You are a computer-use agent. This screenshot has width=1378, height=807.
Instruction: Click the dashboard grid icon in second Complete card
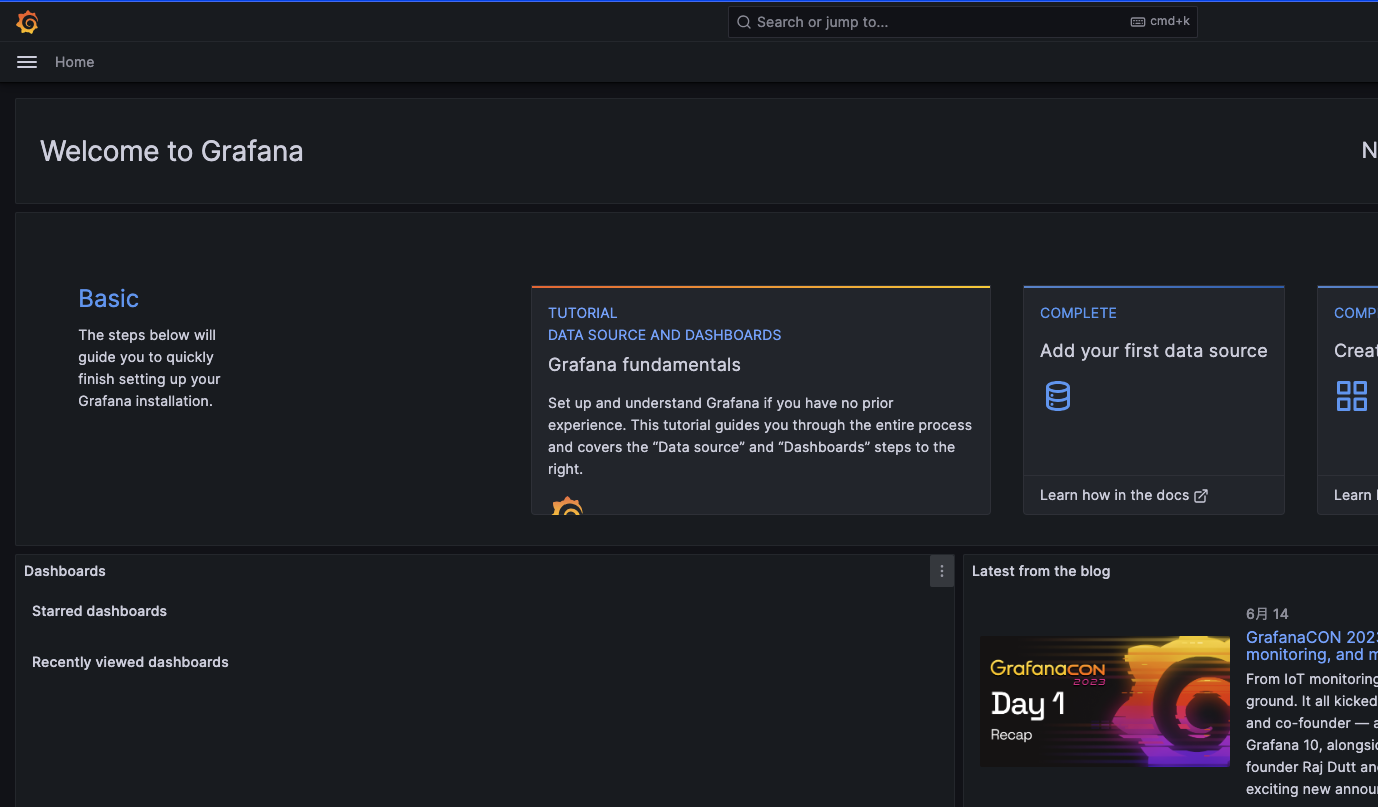coord(1352,396)
